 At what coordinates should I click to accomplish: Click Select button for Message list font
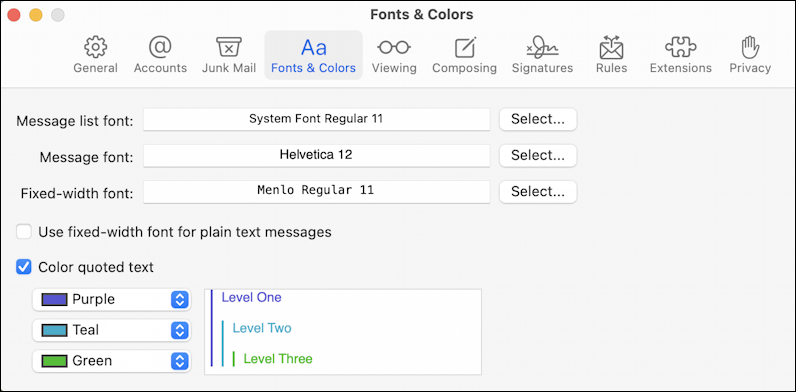(x=538, y=119)
